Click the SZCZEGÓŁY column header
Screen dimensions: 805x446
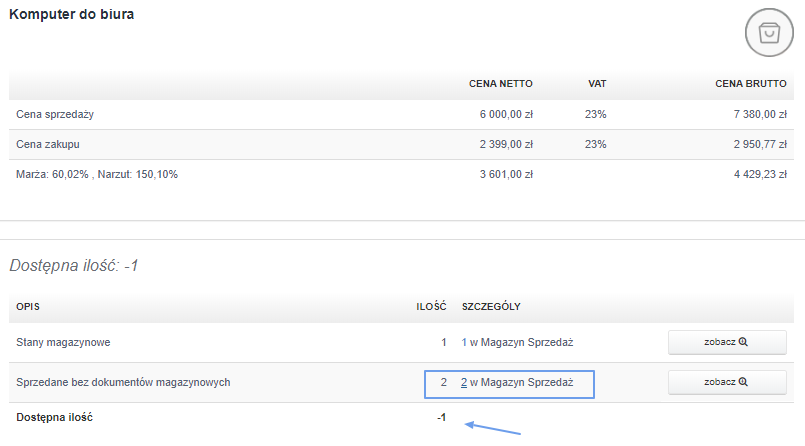491,306
